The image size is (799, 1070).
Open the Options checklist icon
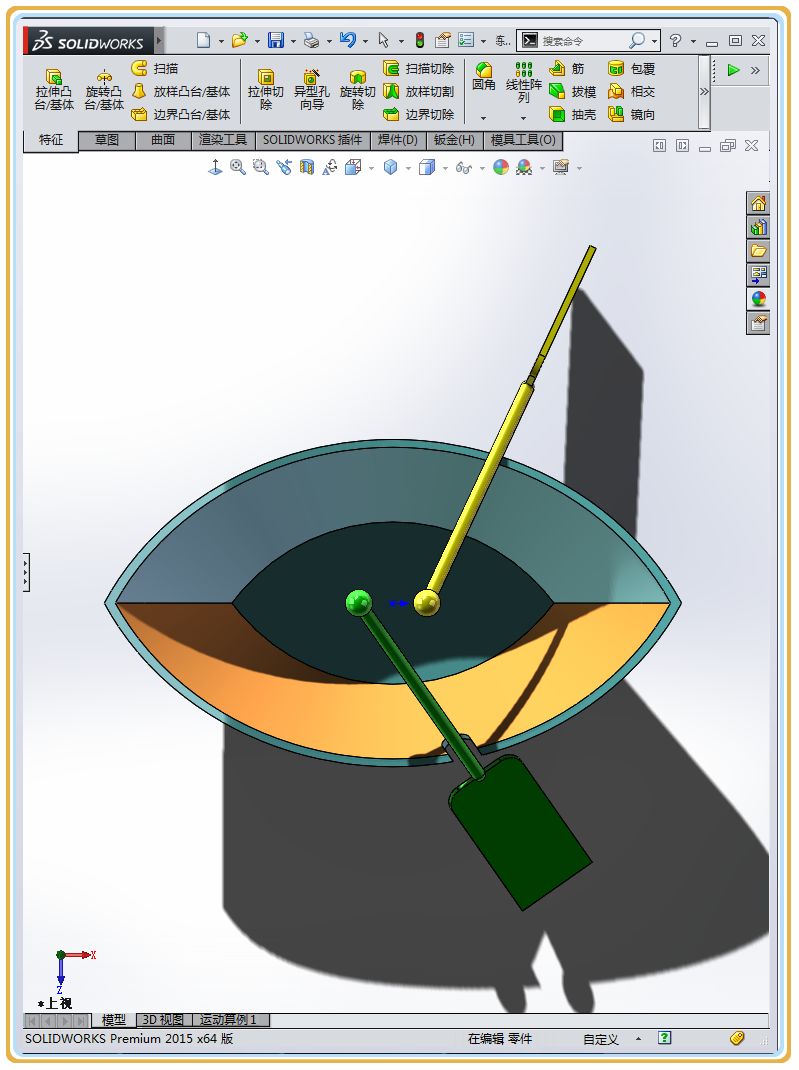pos(466,40)
